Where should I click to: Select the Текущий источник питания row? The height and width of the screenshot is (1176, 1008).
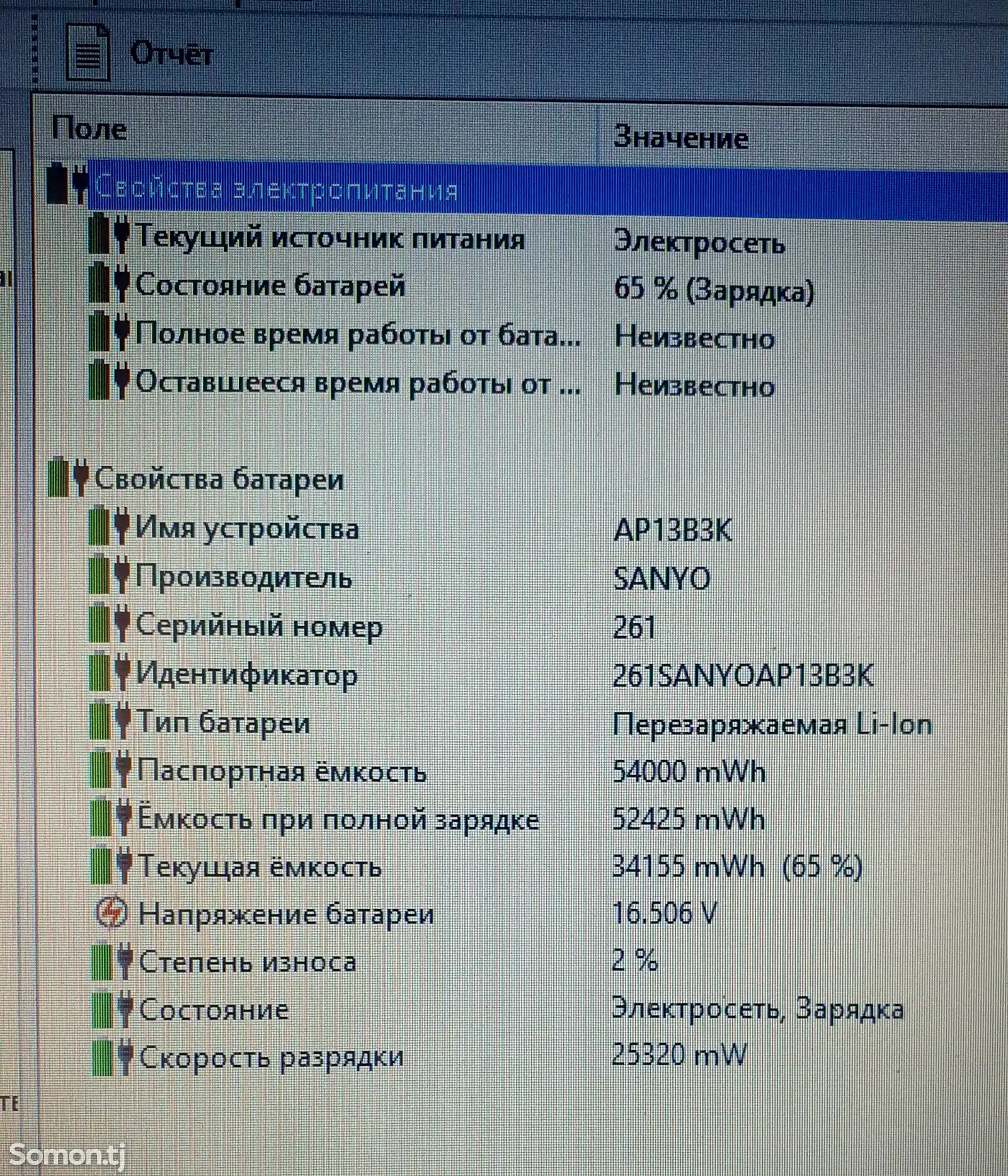click(x=330, y=238)
